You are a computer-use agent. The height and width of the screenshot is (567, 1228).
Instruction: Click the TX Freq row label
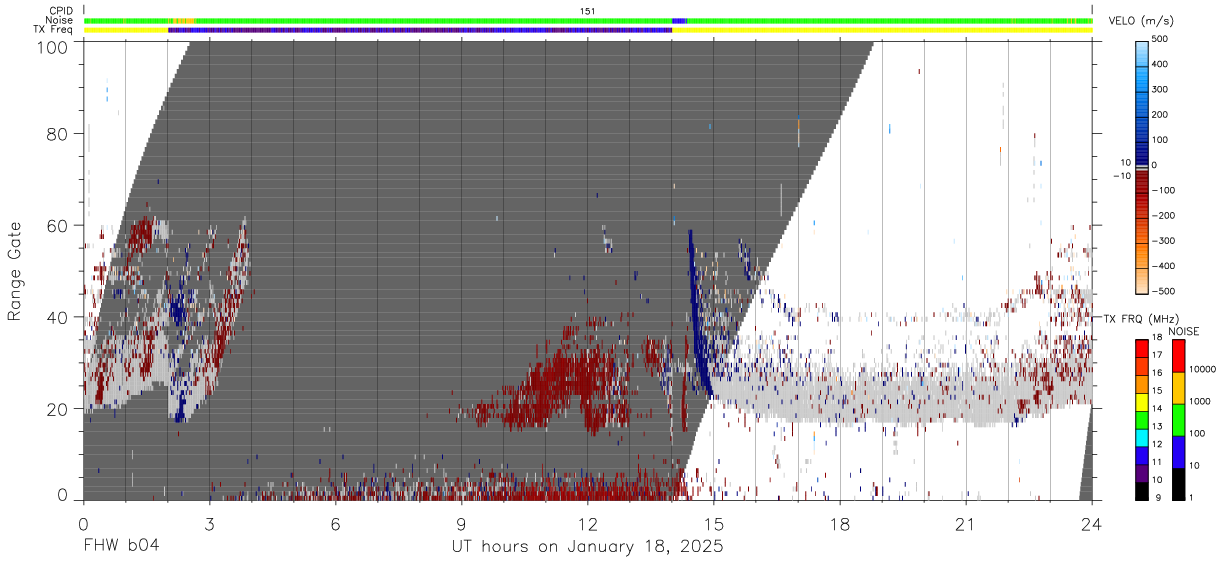click(x=54, y=30)
